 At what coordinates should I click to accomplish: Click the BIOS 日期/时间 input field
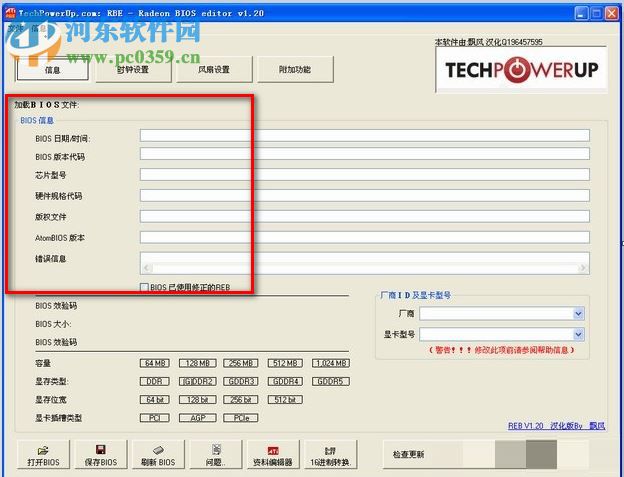(365, 135)
